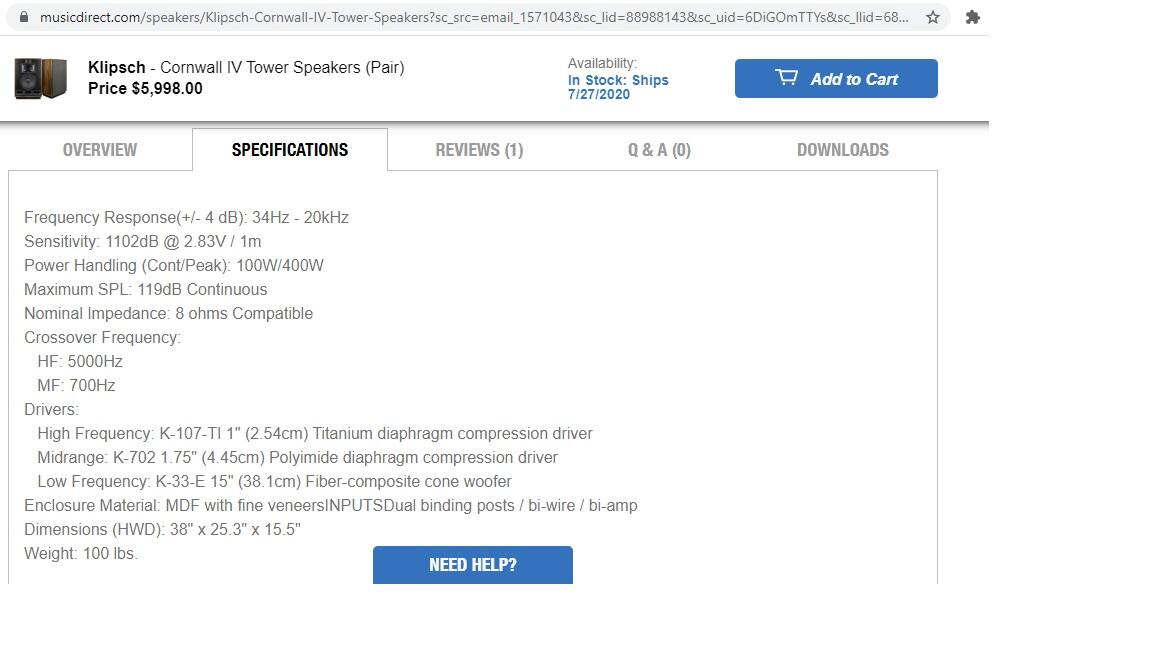Click the Frequency Response specification line
This screenshot has width=1152, height=648.
186,218
